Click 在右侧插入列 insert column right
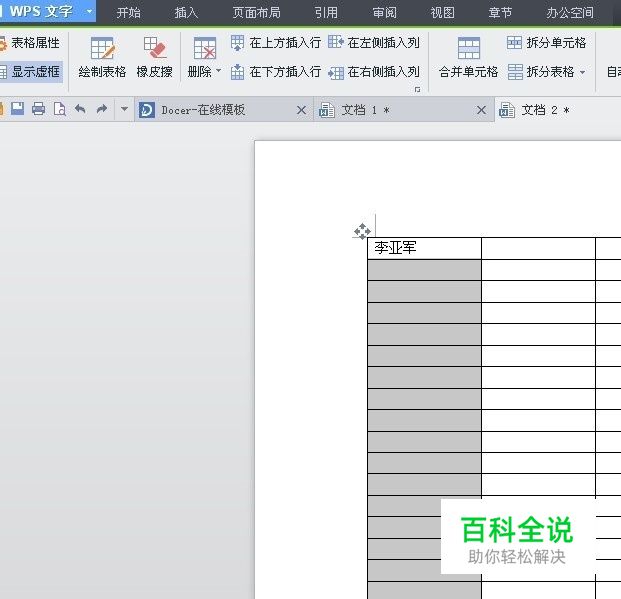 click(374, 72)
